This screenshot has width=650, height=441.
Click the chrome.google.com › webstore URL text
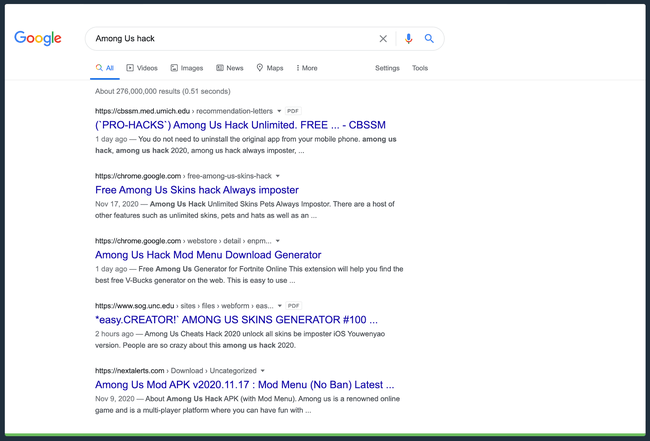click(x=183, y=241)
